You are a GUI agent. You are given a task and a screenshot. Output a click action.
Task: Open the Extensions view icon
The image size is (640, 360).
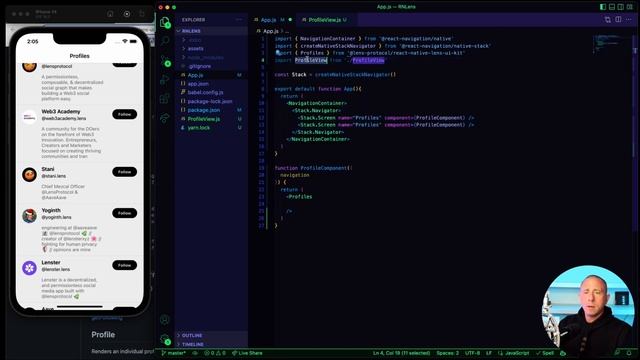coord(165,98)
